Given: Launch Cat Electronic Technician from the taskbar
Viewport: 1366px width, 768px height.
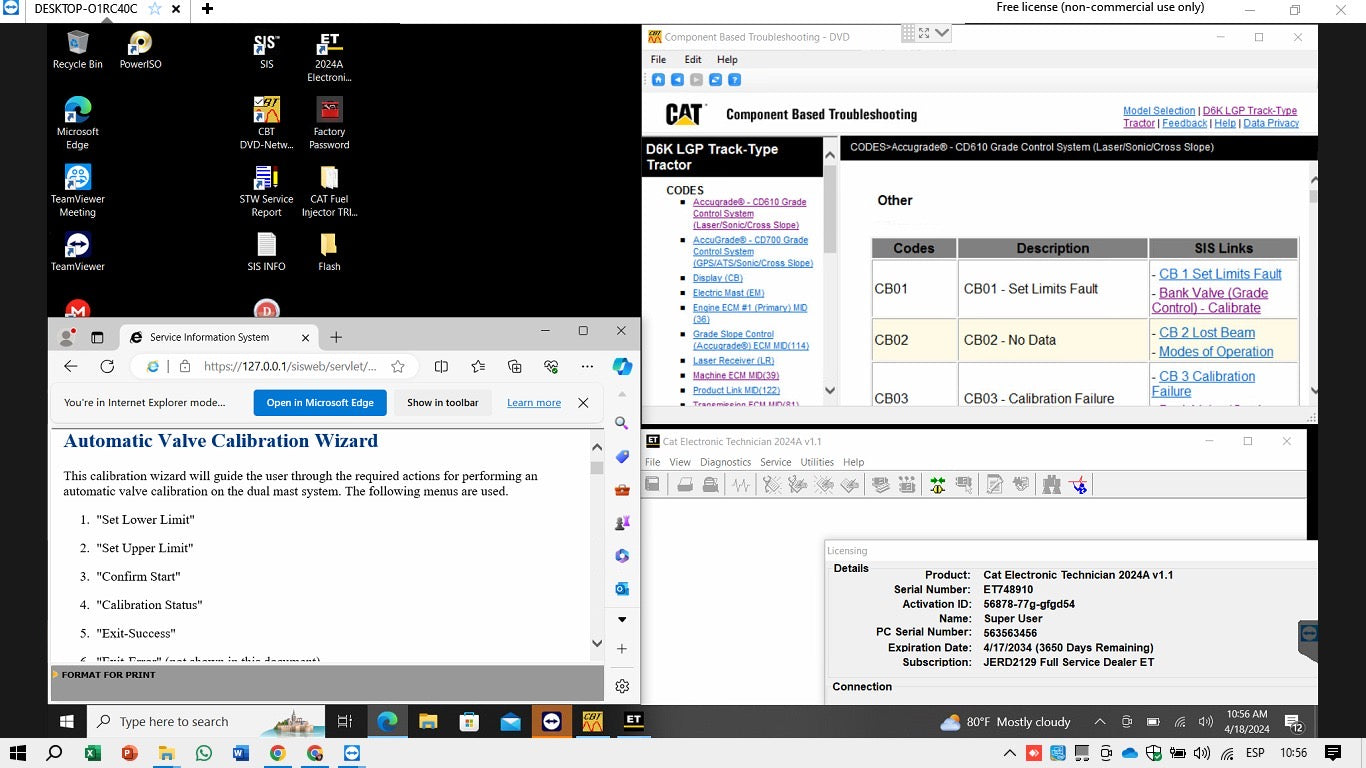Looking at the screenshot, I should pos(633,721).
